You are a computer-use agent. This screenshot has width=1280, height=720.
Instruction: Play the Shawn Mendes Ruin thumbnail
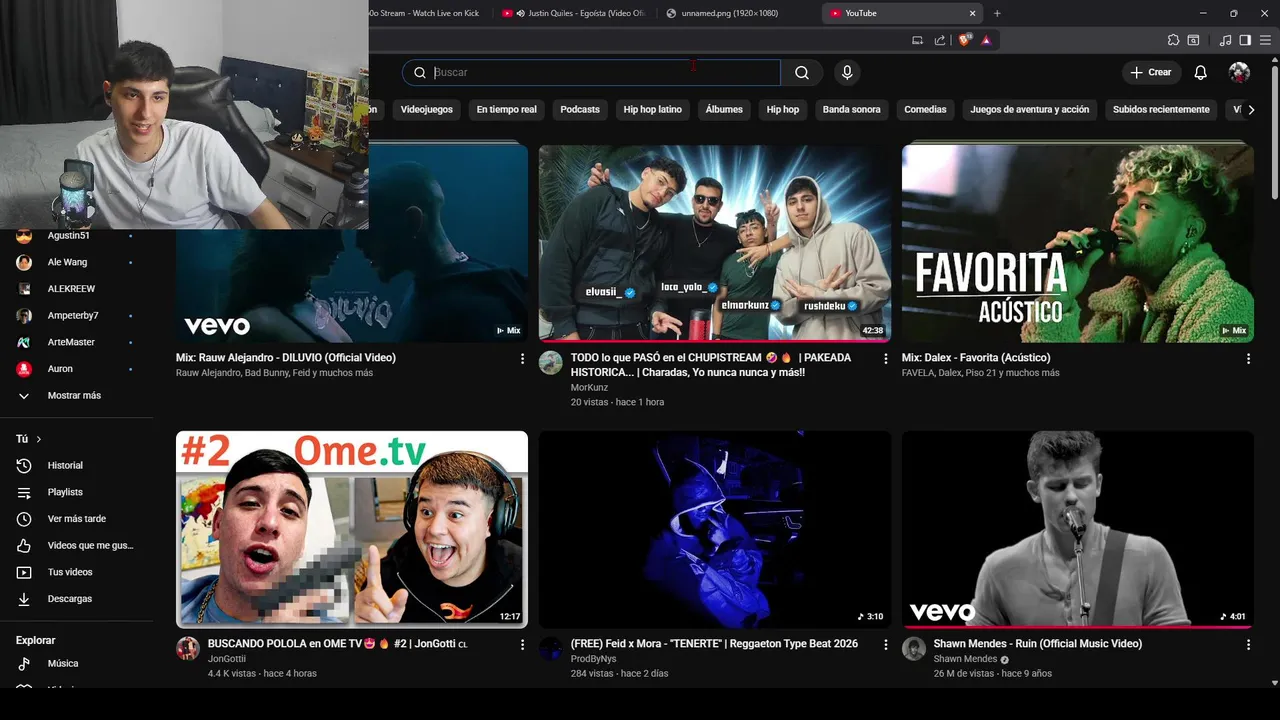click(x=1077, y=529)
